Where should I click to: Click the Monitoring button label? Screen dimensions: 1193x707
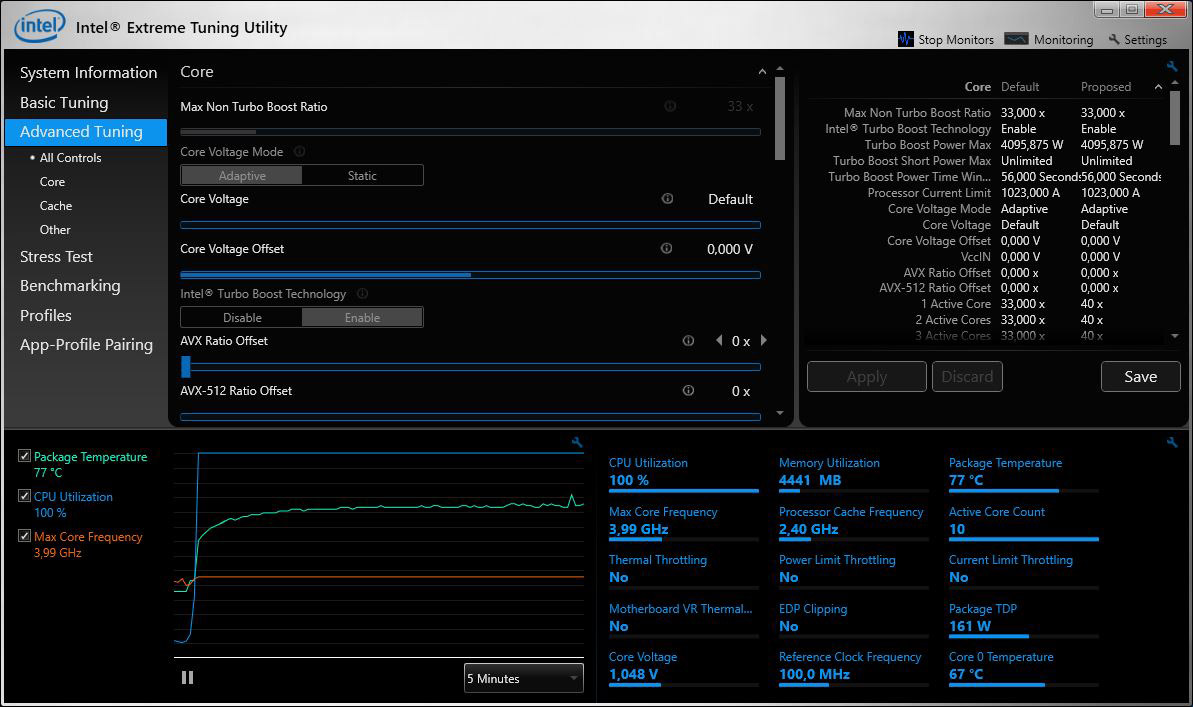(x=1063, y=40)
